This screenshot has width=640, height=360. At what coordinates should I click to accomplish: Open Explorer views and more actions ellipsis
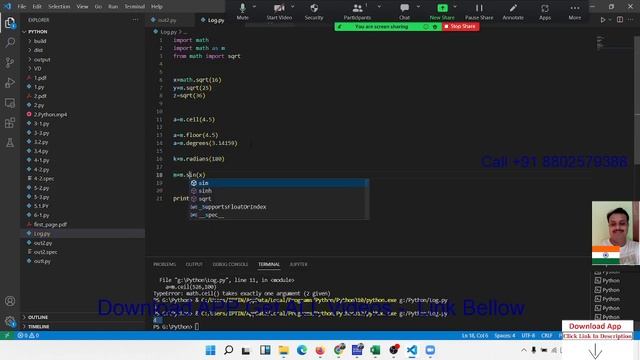[135, 20]
